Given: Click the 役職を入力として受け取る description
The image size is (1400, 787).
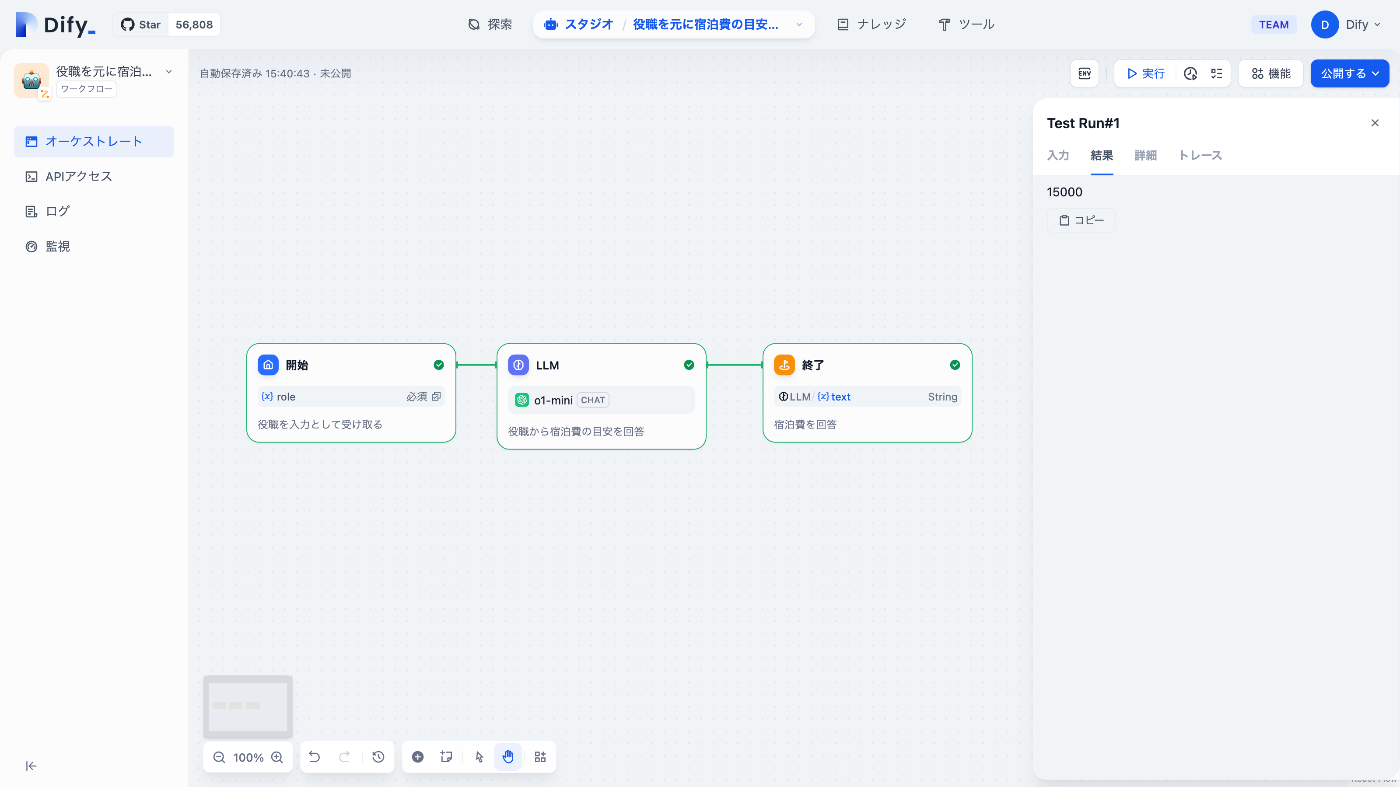Looking at the screenshot, I should tap(320, 424).
